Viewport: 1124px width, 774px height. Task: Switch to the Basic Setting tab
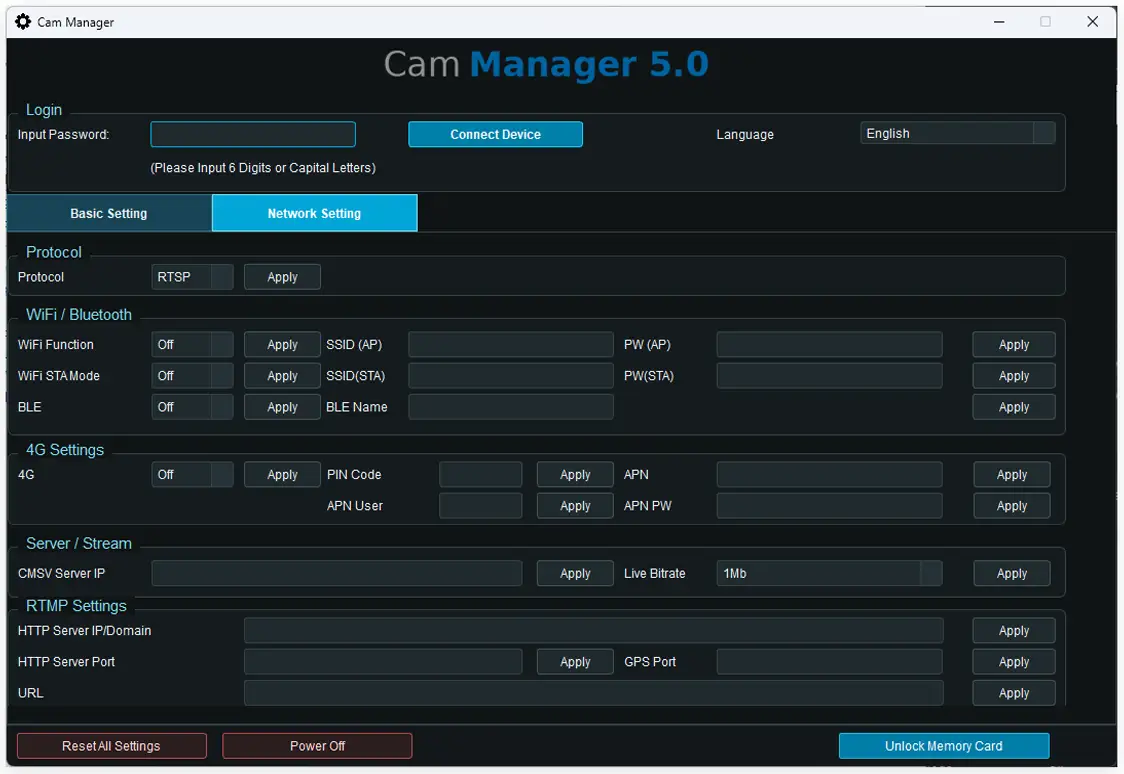(109, 214)
